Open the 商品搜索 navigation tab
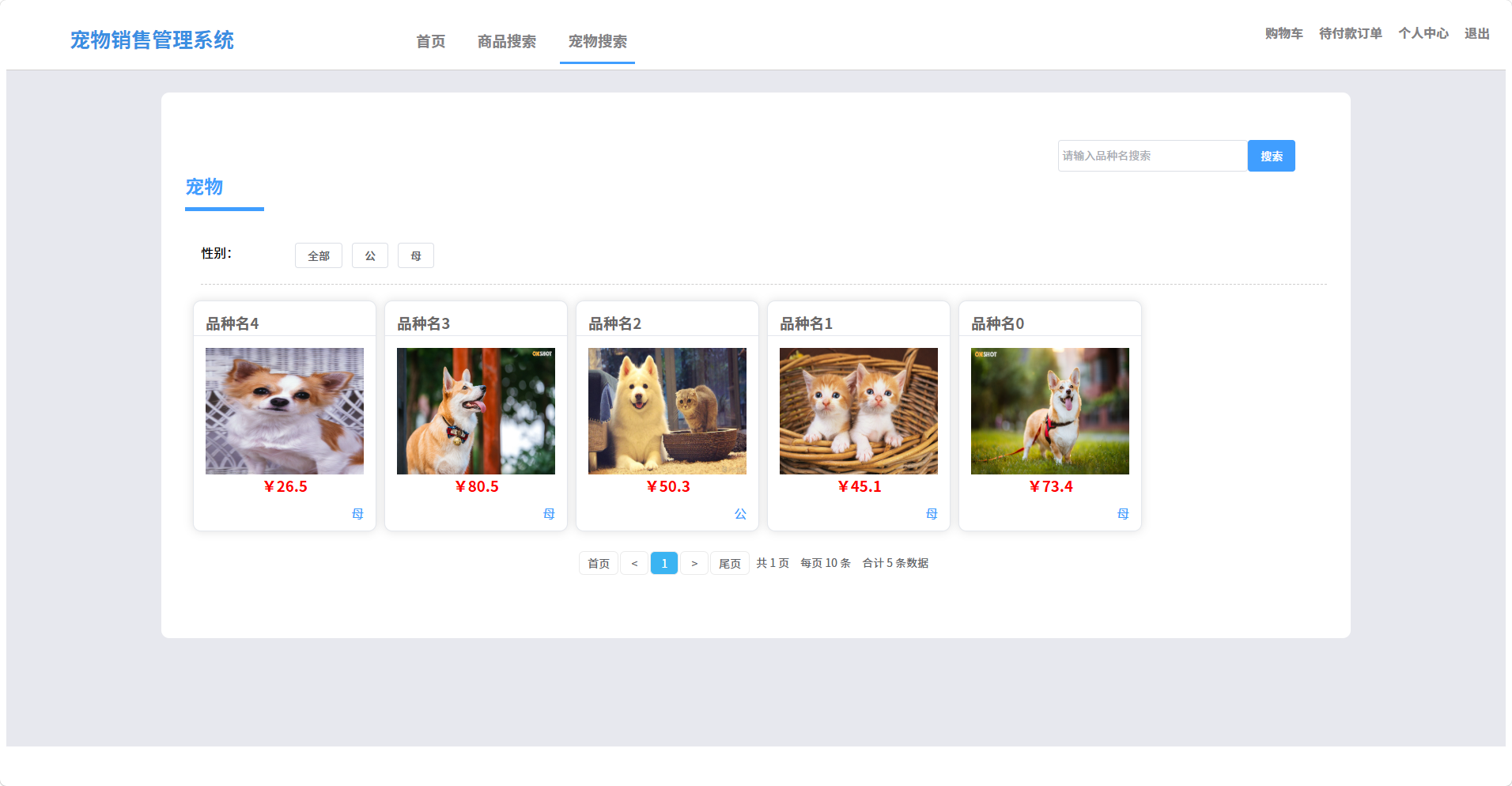Viewport: 1512px width, 786px height. 507,41
